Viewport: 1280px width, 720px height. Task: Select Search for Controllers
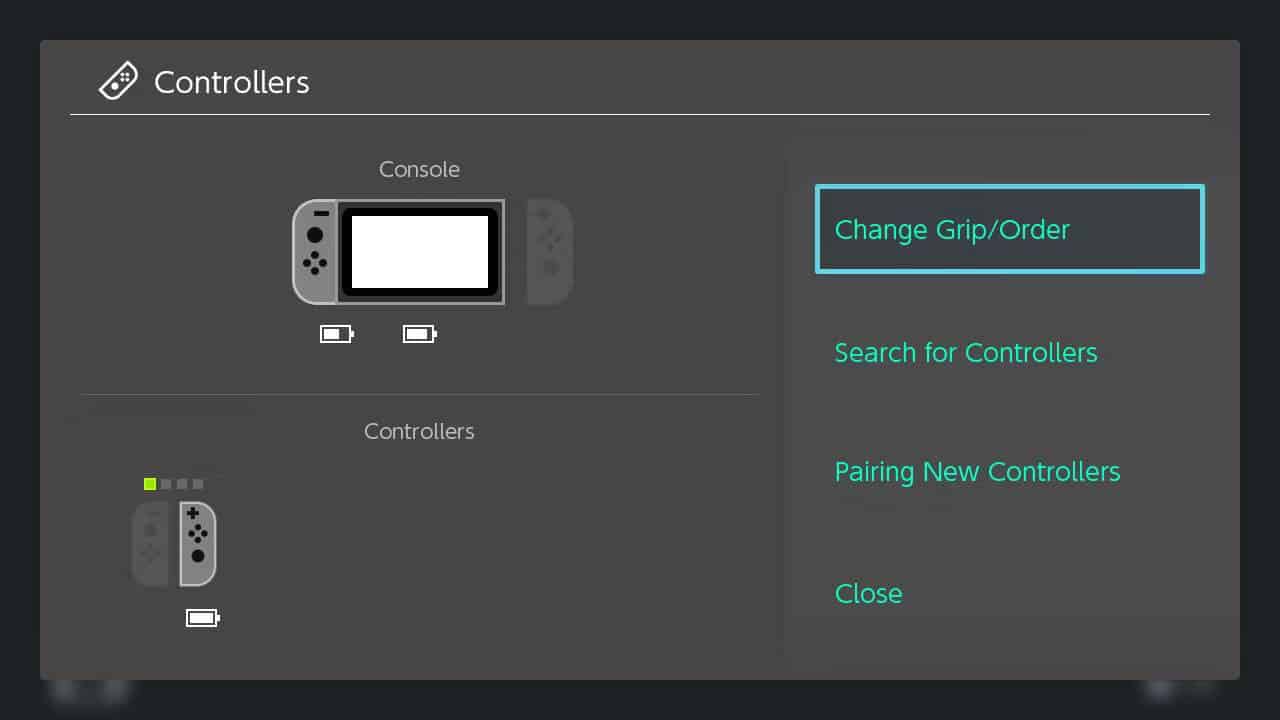pyautogui.click(x=965, y=353)
